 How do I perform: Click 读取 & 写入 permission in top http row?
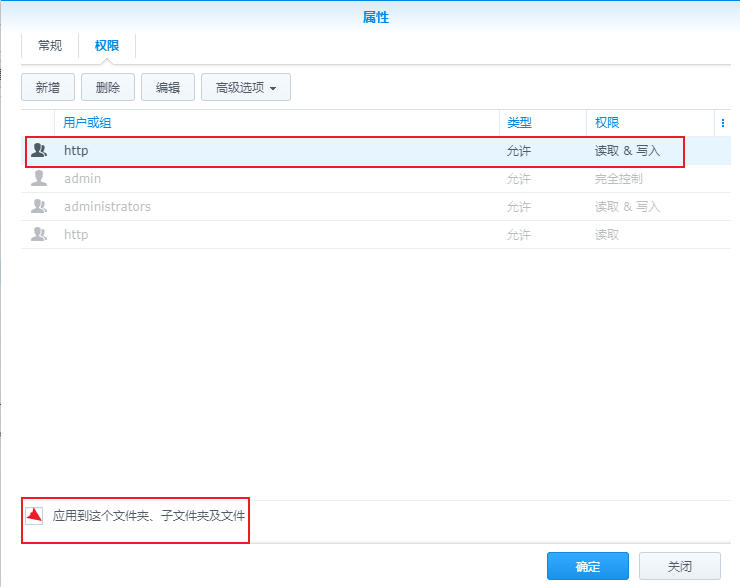click(627, 151)
